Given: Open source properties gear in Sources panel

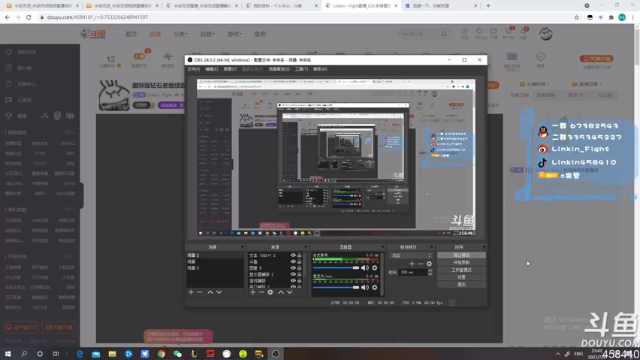Looking at the screenshot, I should pos(270,292).
